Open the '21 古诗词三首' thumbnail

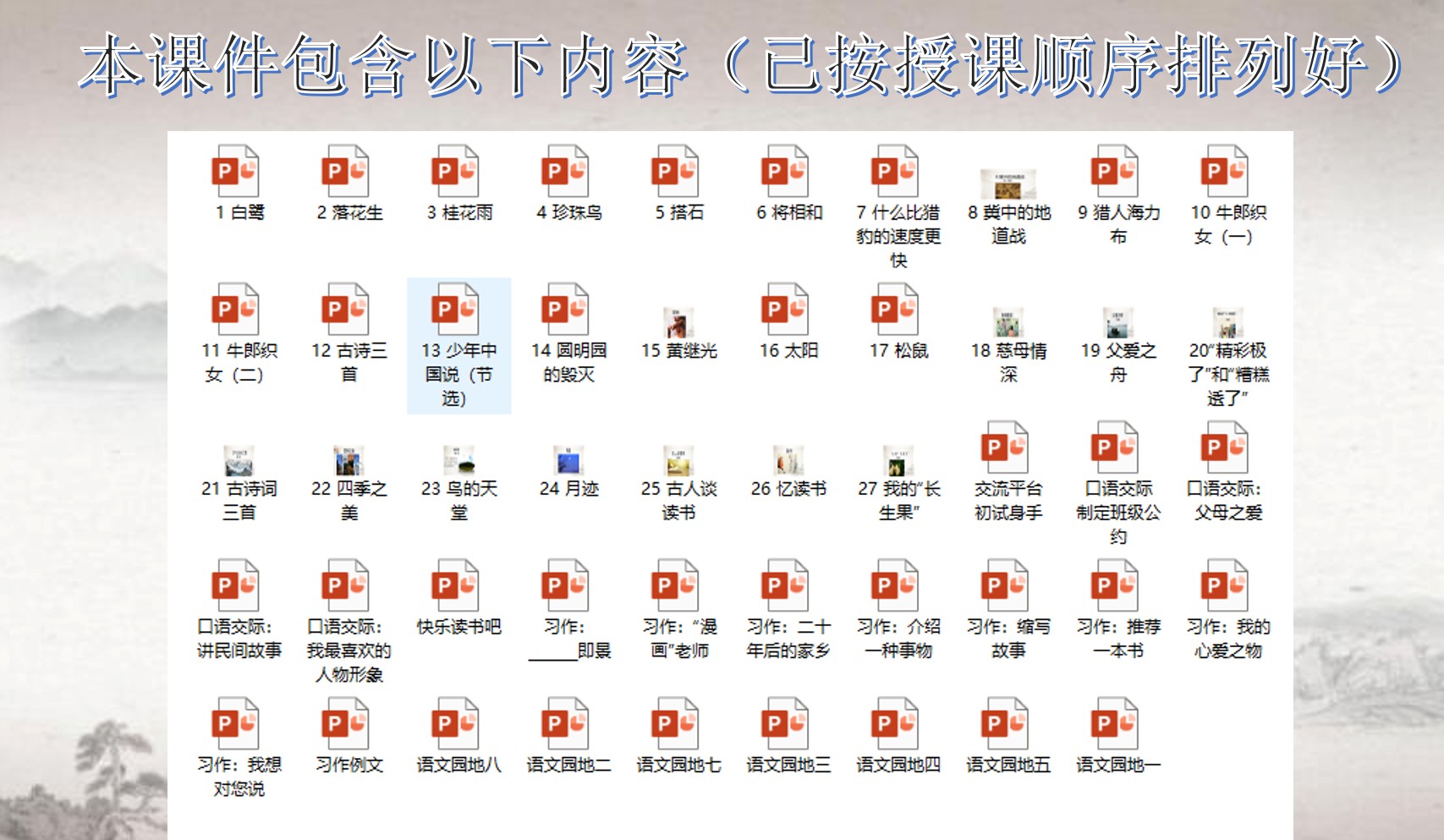239,461
